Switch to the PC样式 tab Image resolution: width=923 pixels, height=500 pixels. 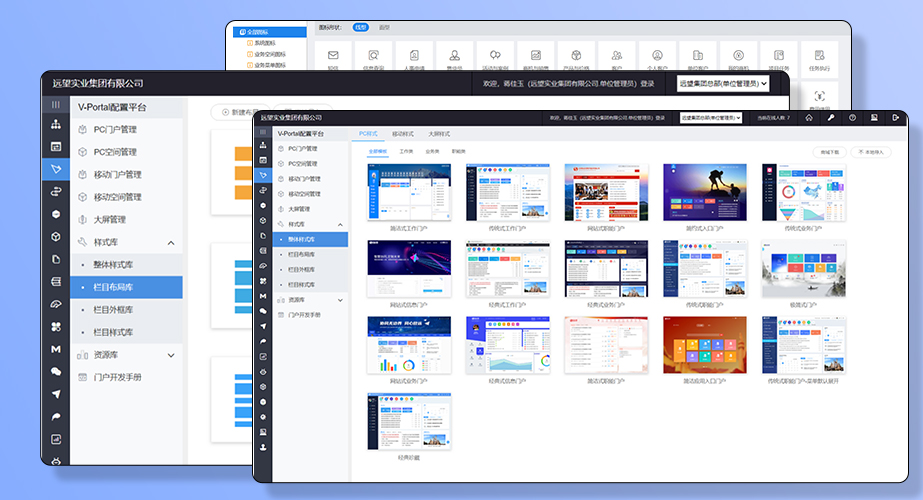click(368, 134)
